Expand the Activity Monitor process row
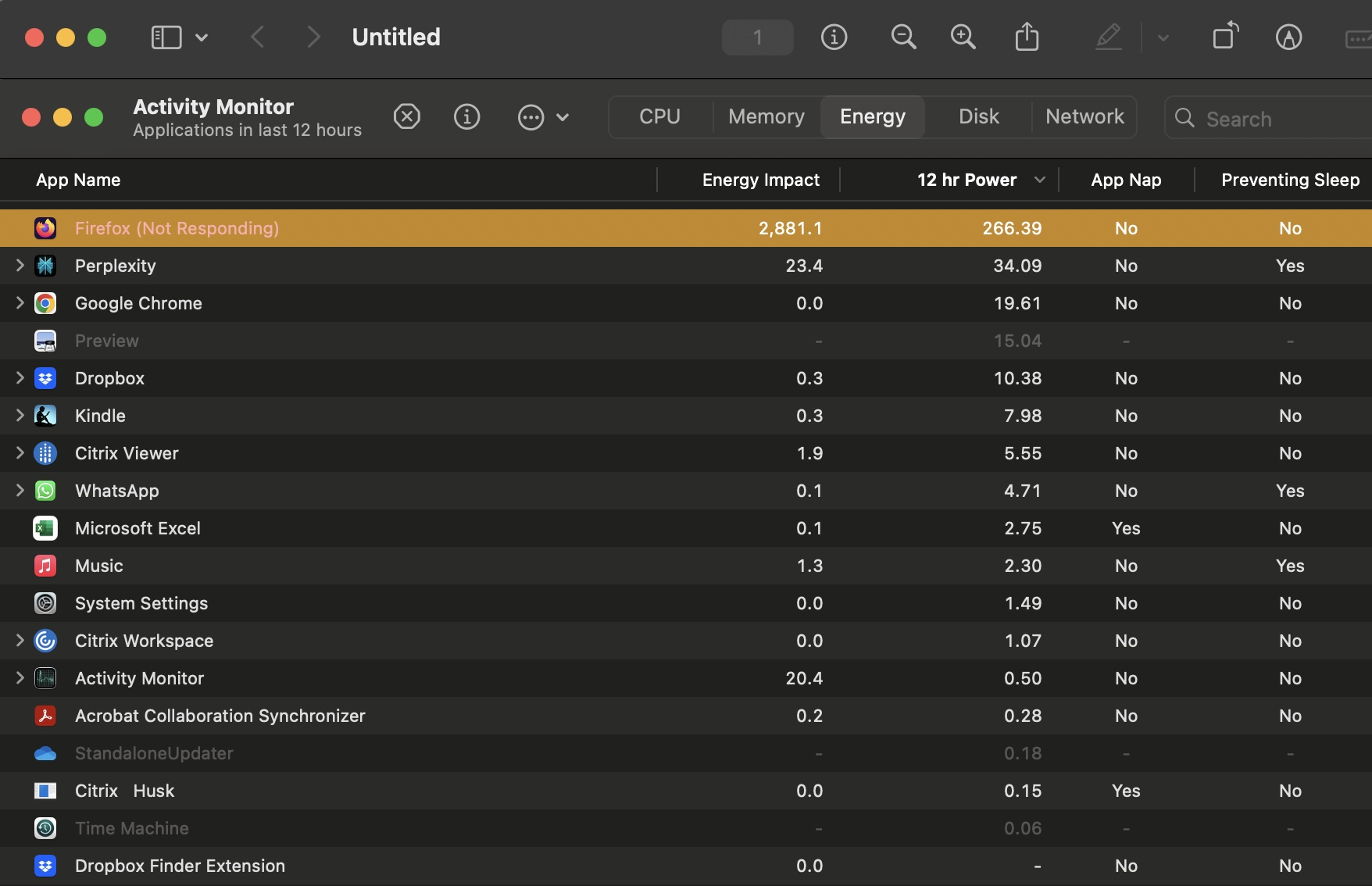The height and width of the screenshot is (886, 1372). [x=20, y=678]
